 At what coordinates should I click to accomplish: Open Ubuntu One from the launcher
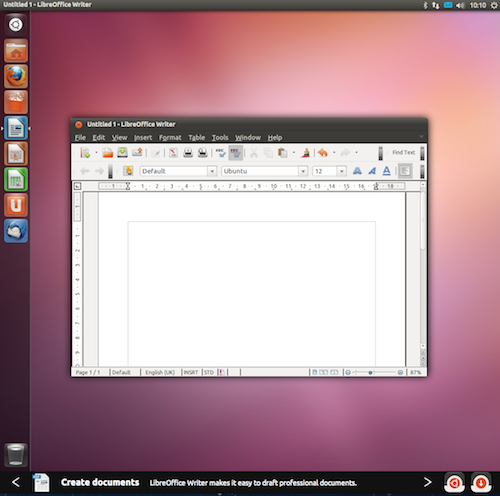(16, 205)
